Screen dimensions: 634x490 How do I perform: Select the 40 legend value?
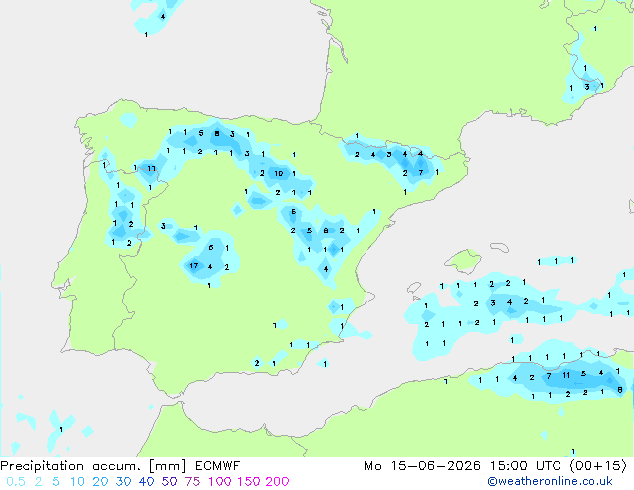pyautogui.click(x=146, y=482)
